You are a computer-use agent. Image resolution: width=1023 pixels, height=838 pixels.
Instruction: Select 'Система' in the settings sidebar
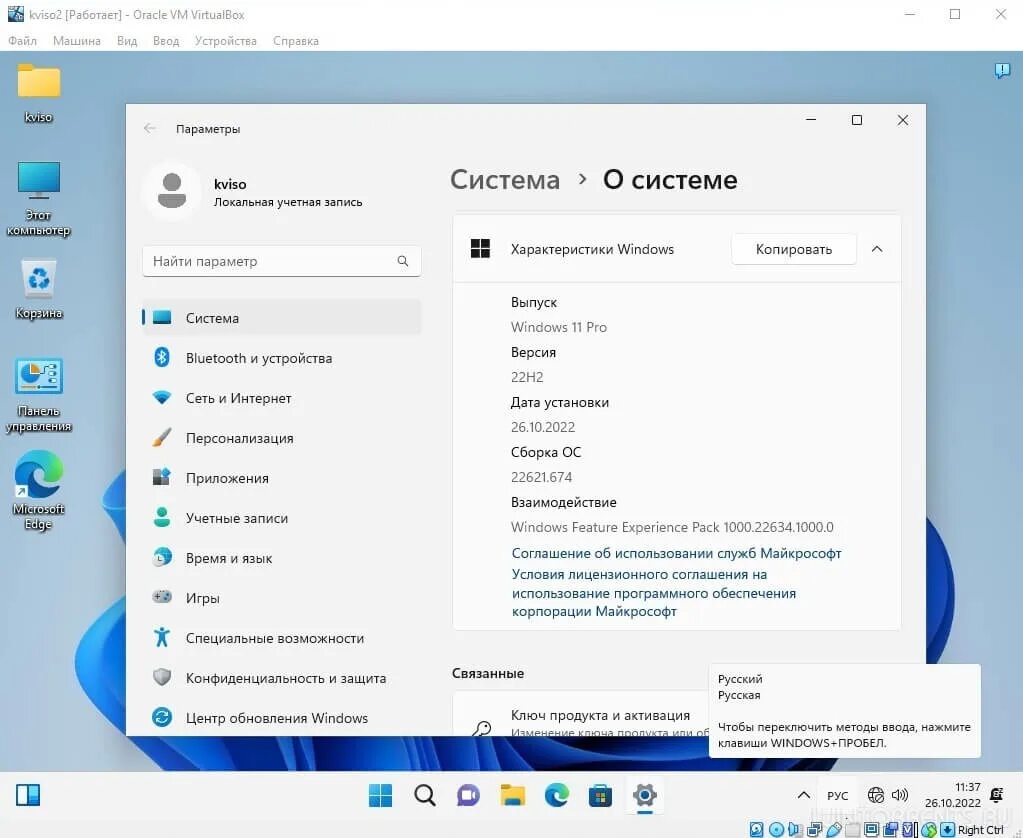[282, 318]
